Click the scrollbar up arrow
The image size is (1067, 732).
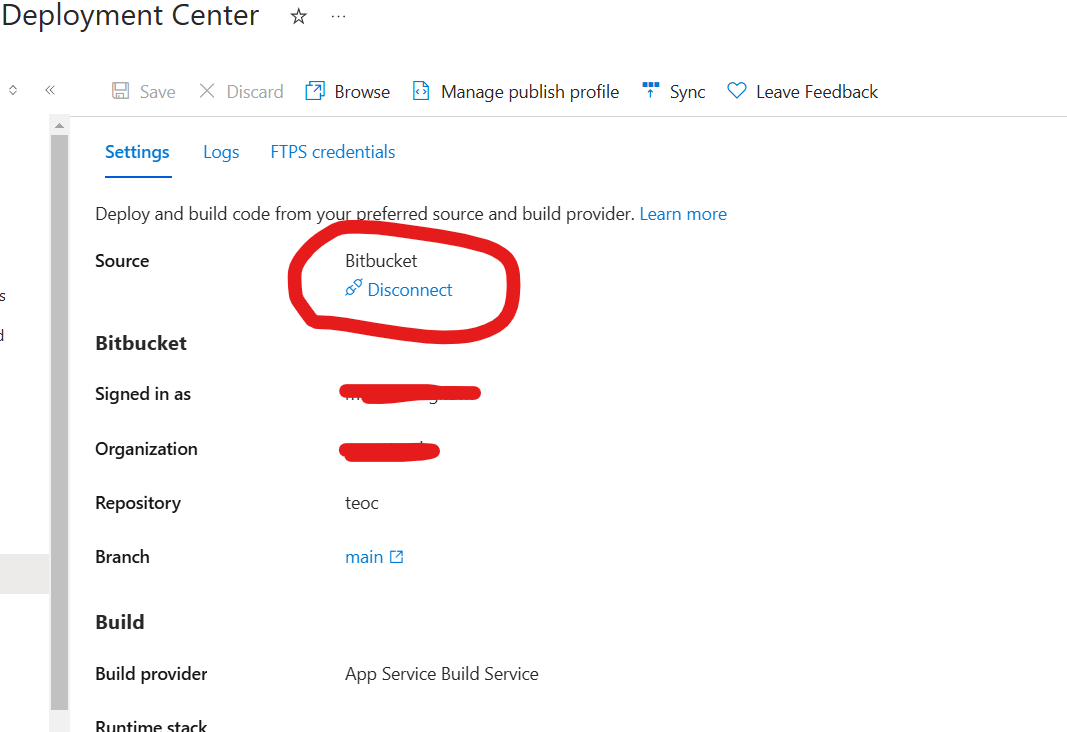[x=59, y=125]
